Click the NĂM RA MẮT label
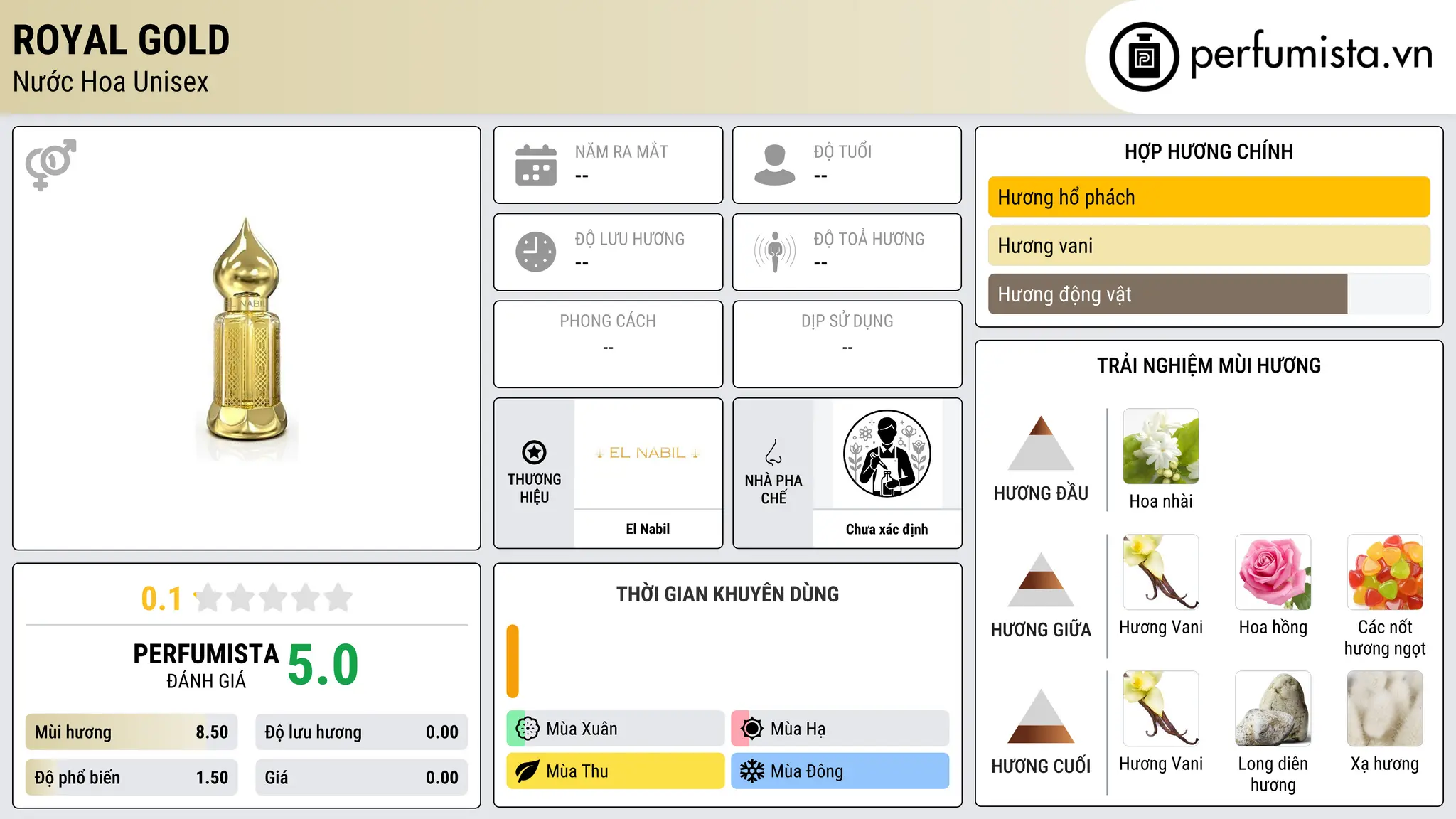The image size is (1456, 819). (x=621, y=151)
